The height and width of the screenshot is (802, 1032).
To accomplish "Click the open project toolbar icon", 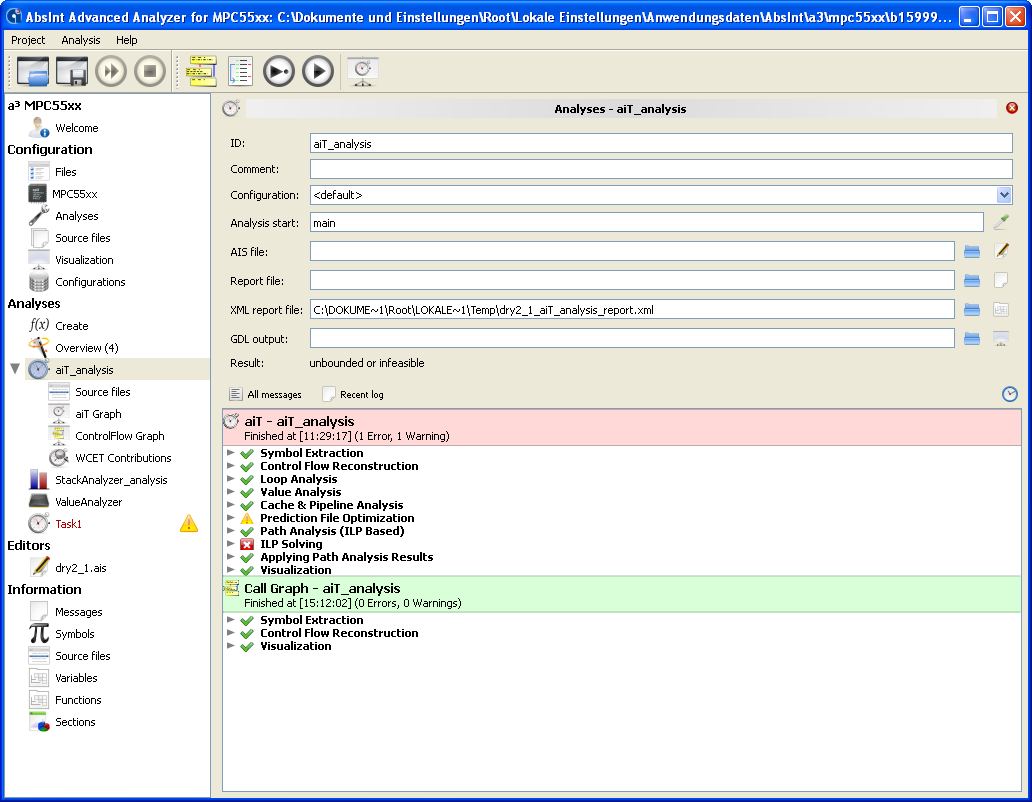I will [33, 71].
